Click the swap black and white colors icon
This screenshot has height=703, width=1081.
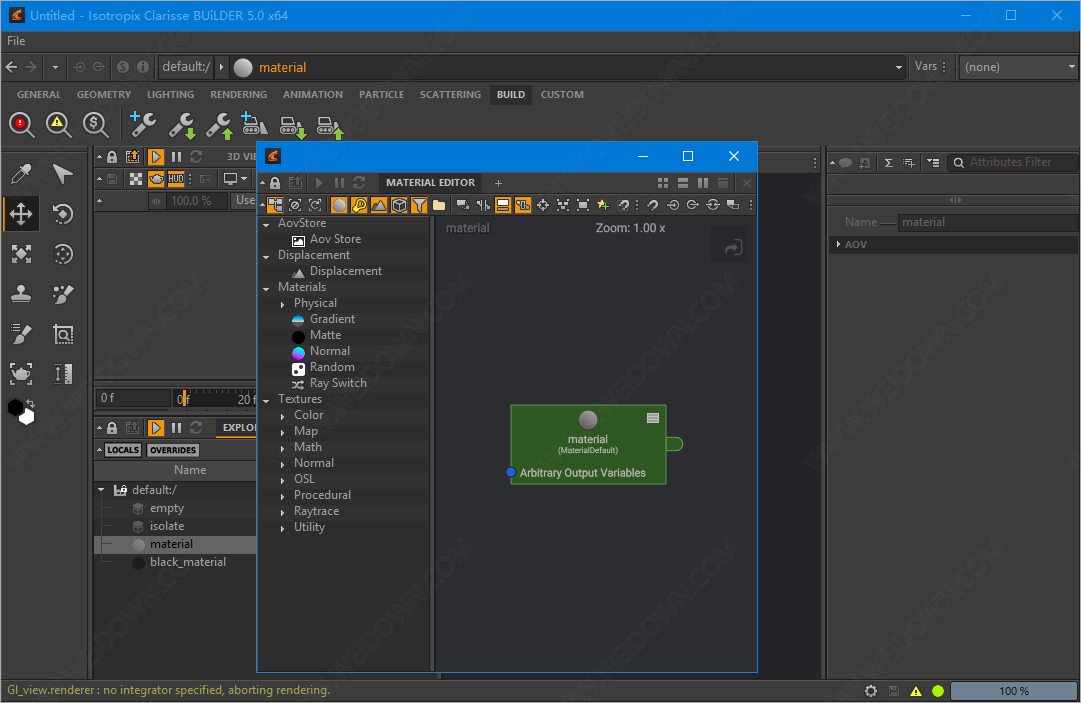click(30, 403)
